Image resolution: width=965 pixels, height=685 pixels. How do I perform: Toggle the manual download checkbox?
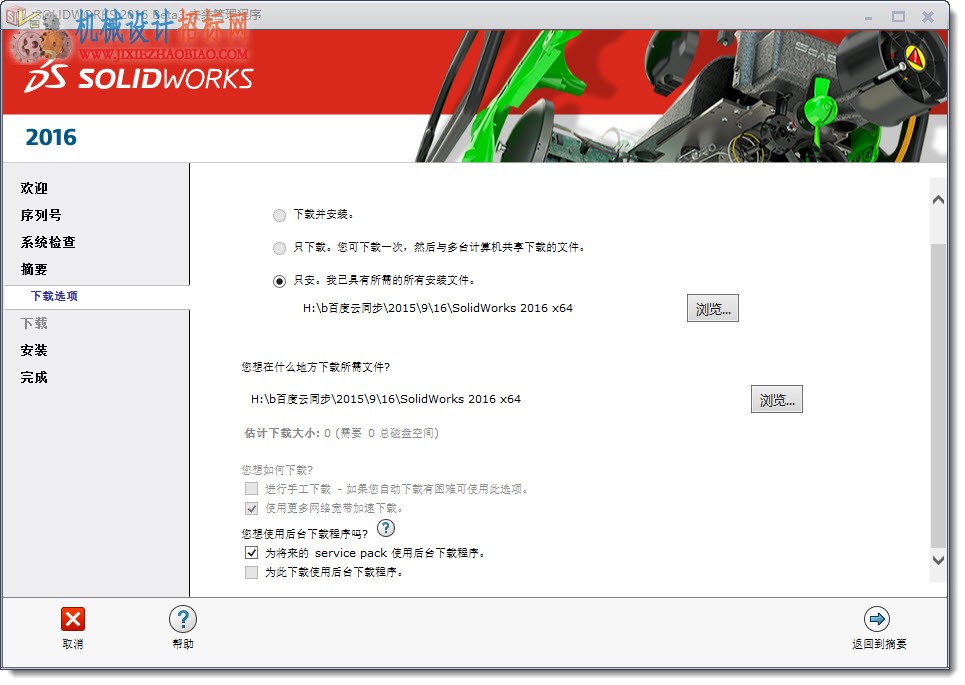[x=251, y=489]
